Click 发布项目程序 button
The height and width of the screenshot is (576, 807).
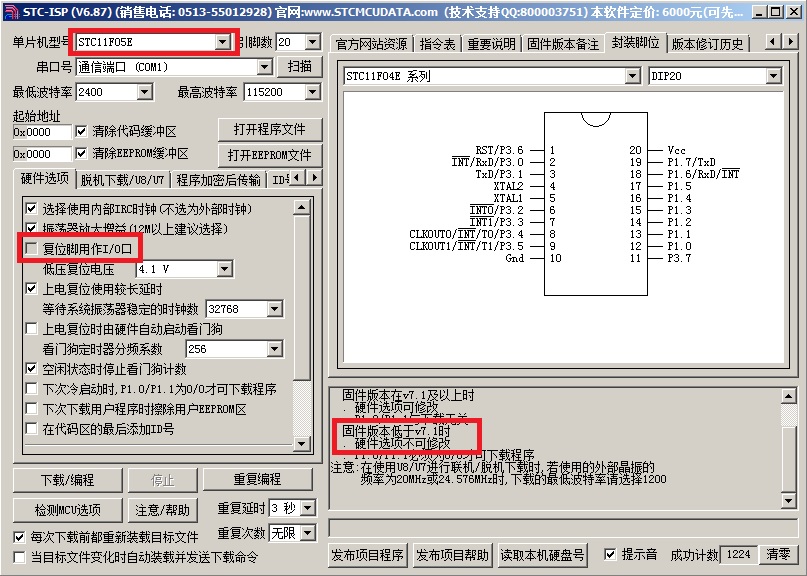tap(367, 555)
